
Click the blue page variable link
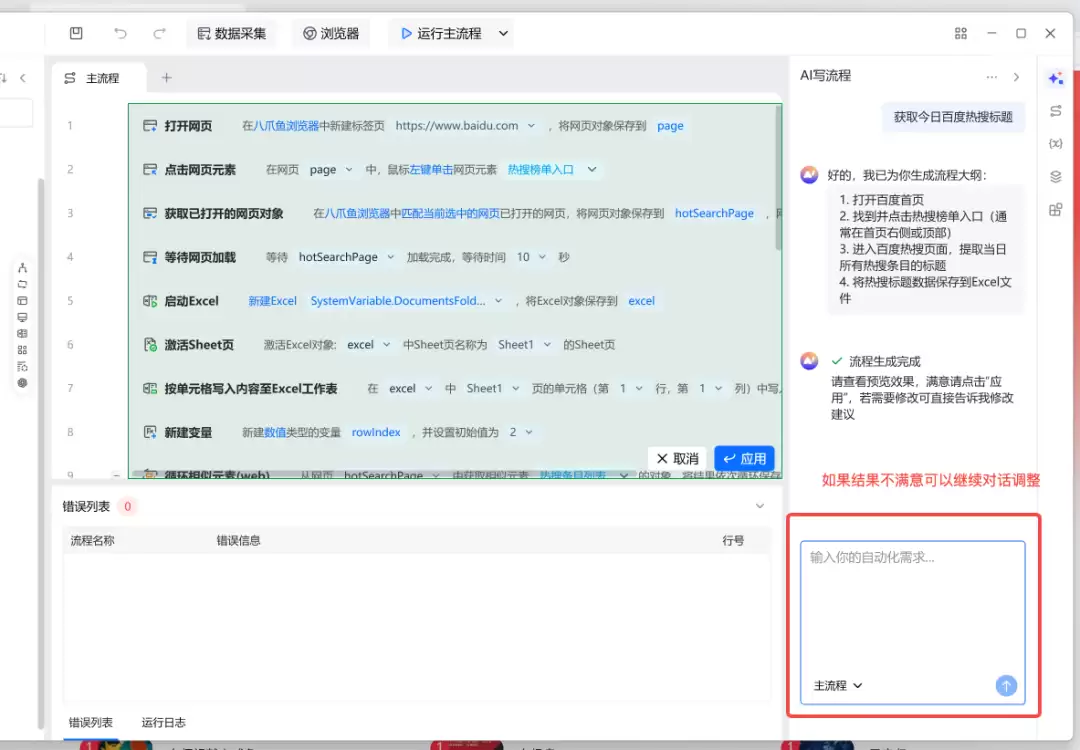click(x=670, y=125)
